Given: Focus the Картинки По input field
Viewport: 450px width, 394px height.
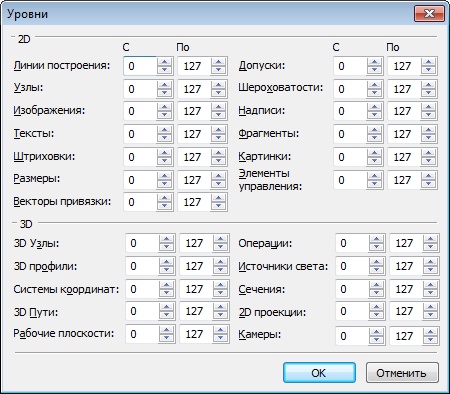Looking at the screenshot, I should [404, 157].
